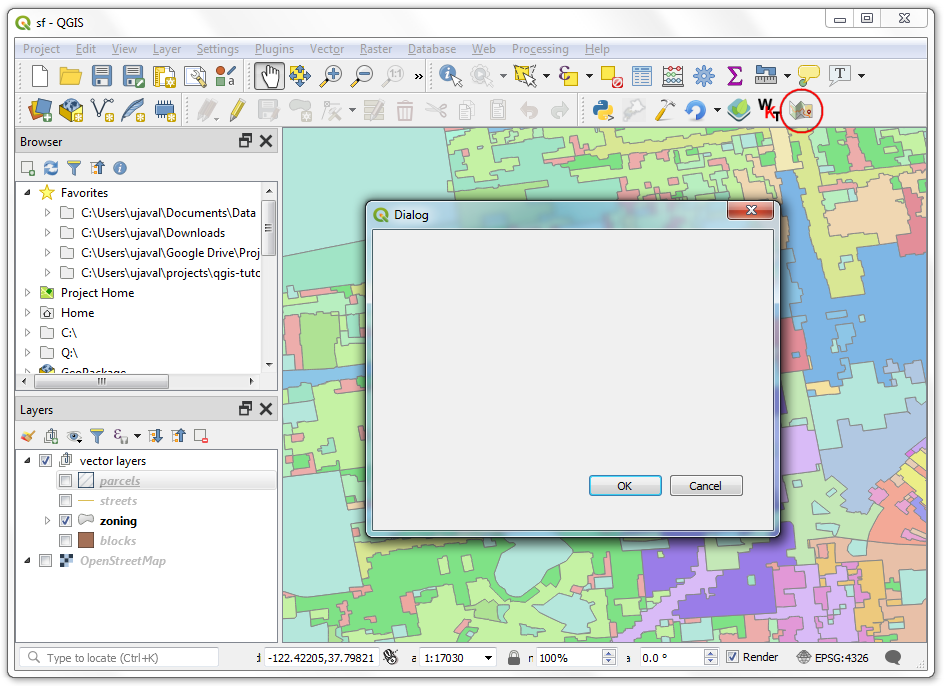946x686 pixels.
Task: Select the Zoom In magnifier tool
Action: point(331,76)
